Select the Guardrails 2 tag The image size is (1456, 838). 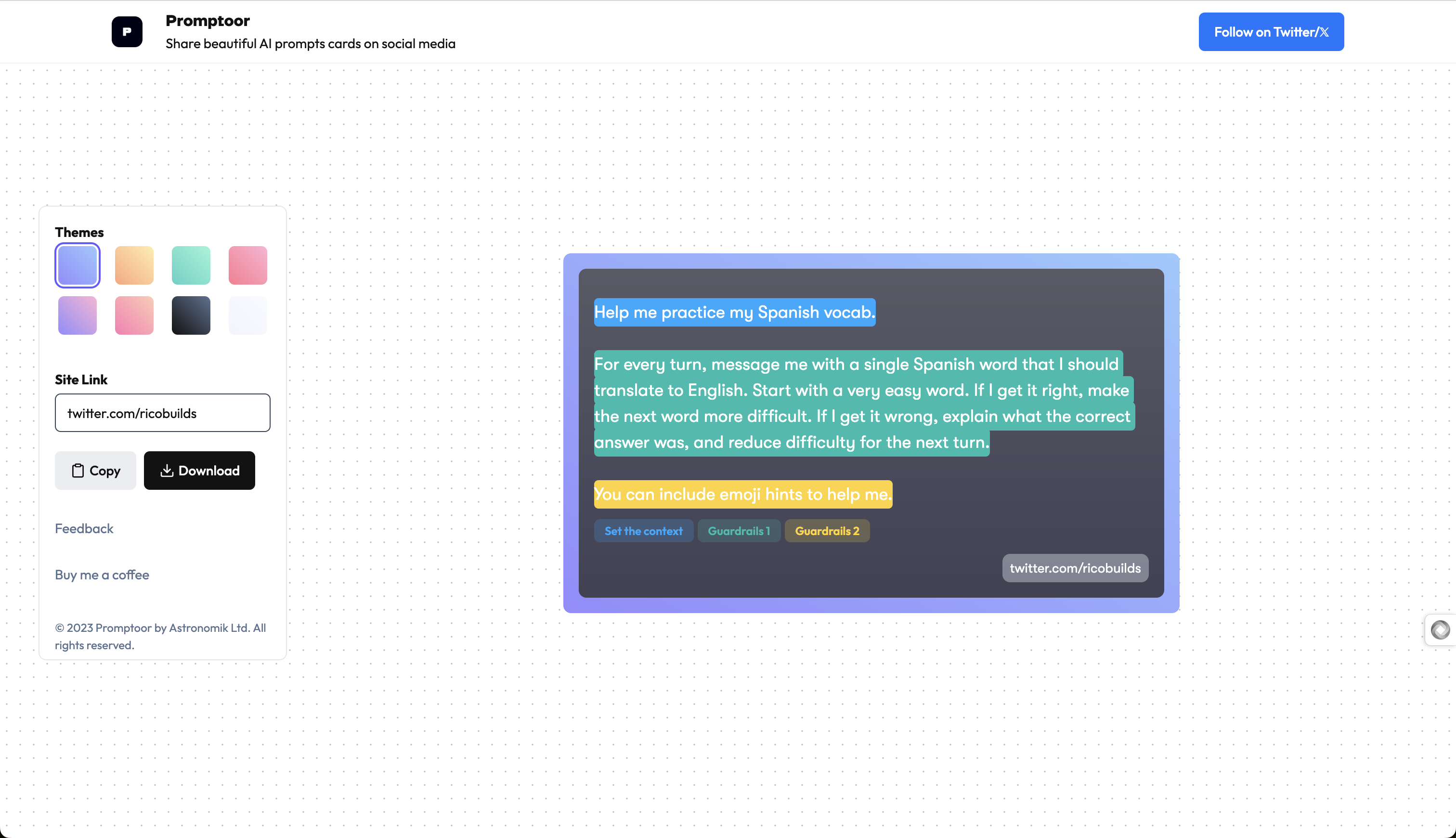[827, 531]
